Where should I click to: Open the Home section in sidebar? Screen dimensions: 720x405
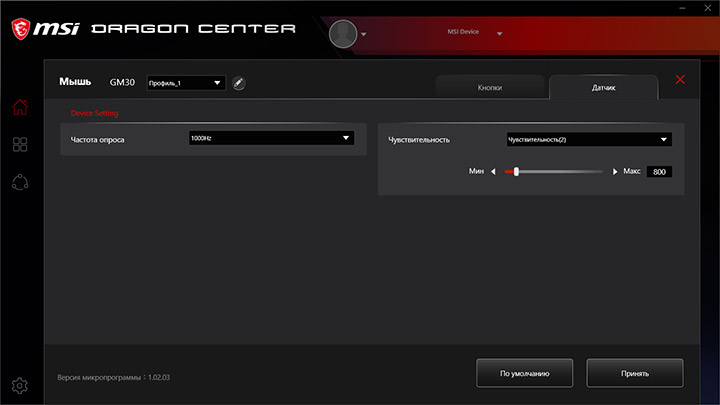coord(20,107)
